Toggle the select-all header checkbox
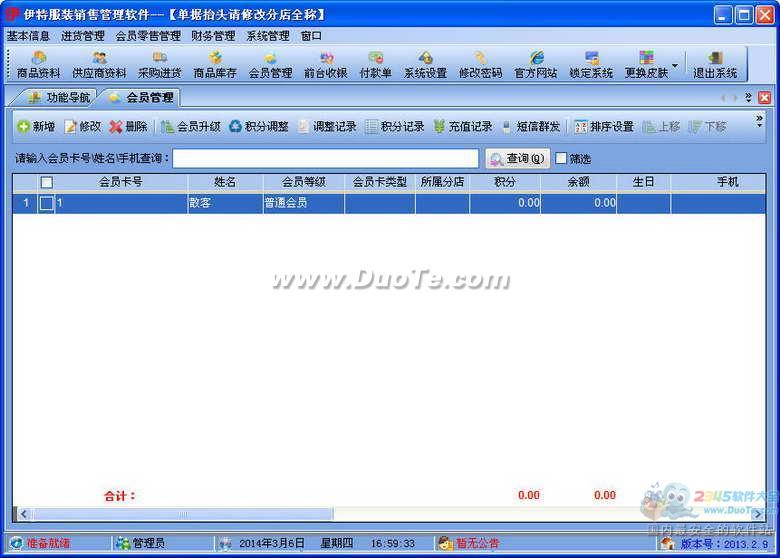The image size is (780, 558). click(x=46, y=182)
